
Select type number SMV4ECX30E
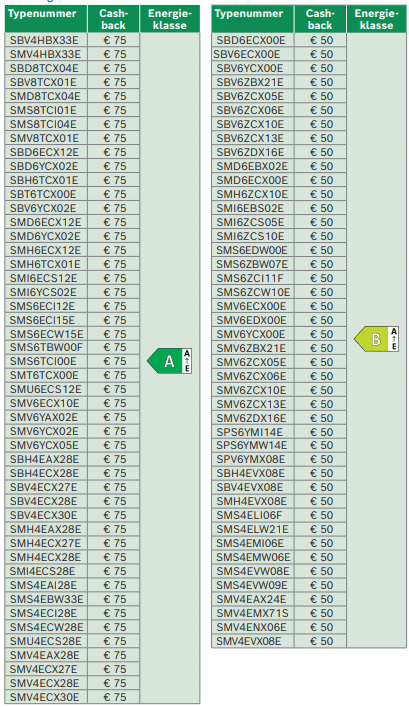[44, 697]
